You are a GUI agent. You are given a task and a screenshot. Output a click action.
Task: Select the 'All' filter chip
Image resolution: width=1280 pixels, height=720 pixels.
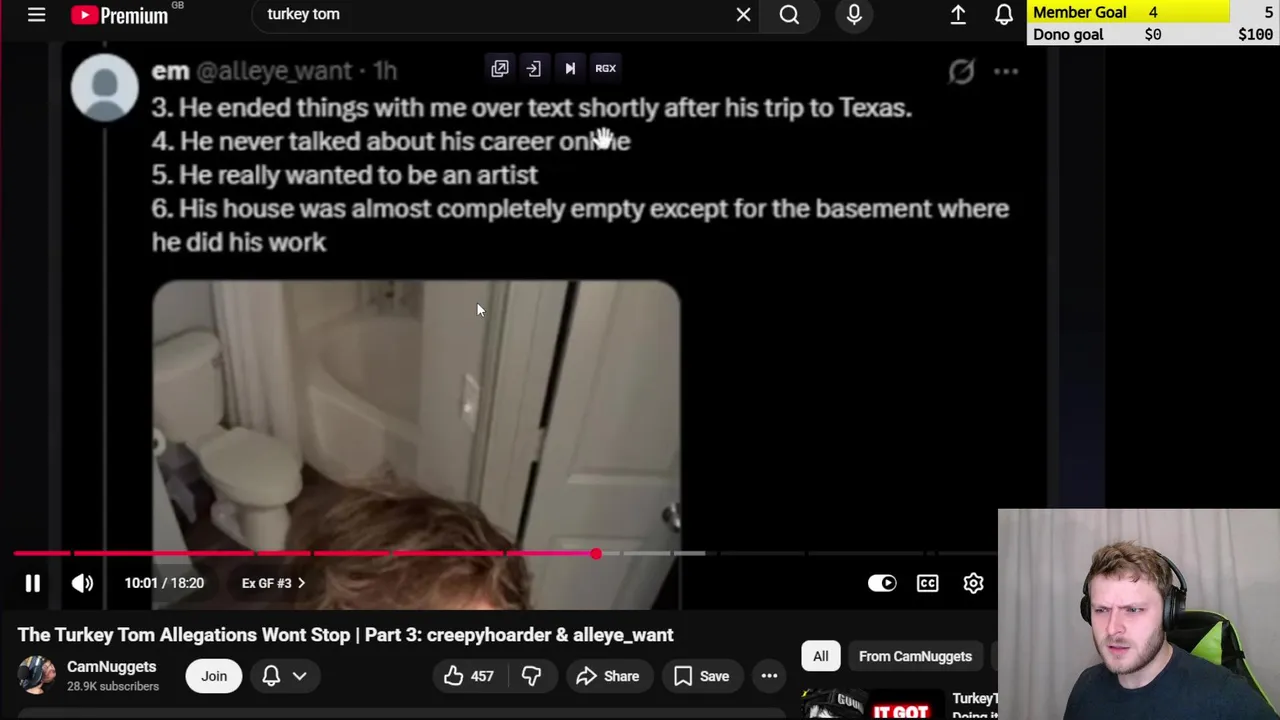click(820, 656)
